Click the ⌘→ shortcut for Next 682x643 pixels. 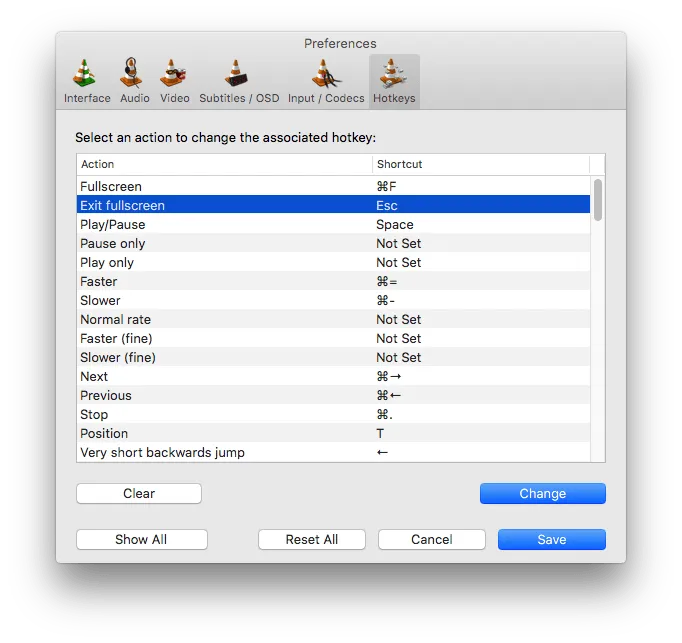coord(389,376)
